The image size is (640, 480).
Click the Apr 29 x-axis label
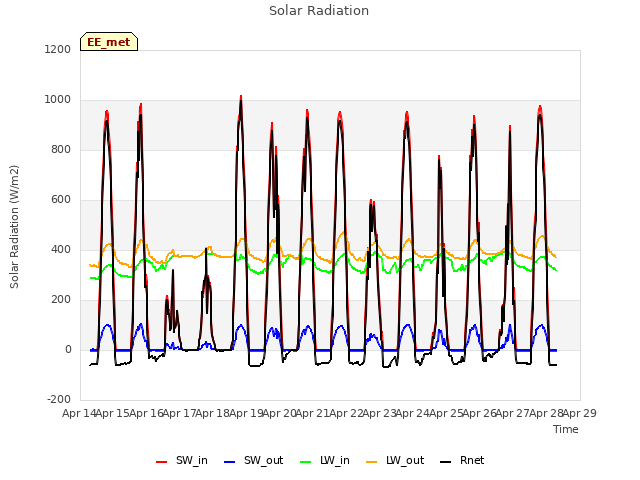[580, 413]
